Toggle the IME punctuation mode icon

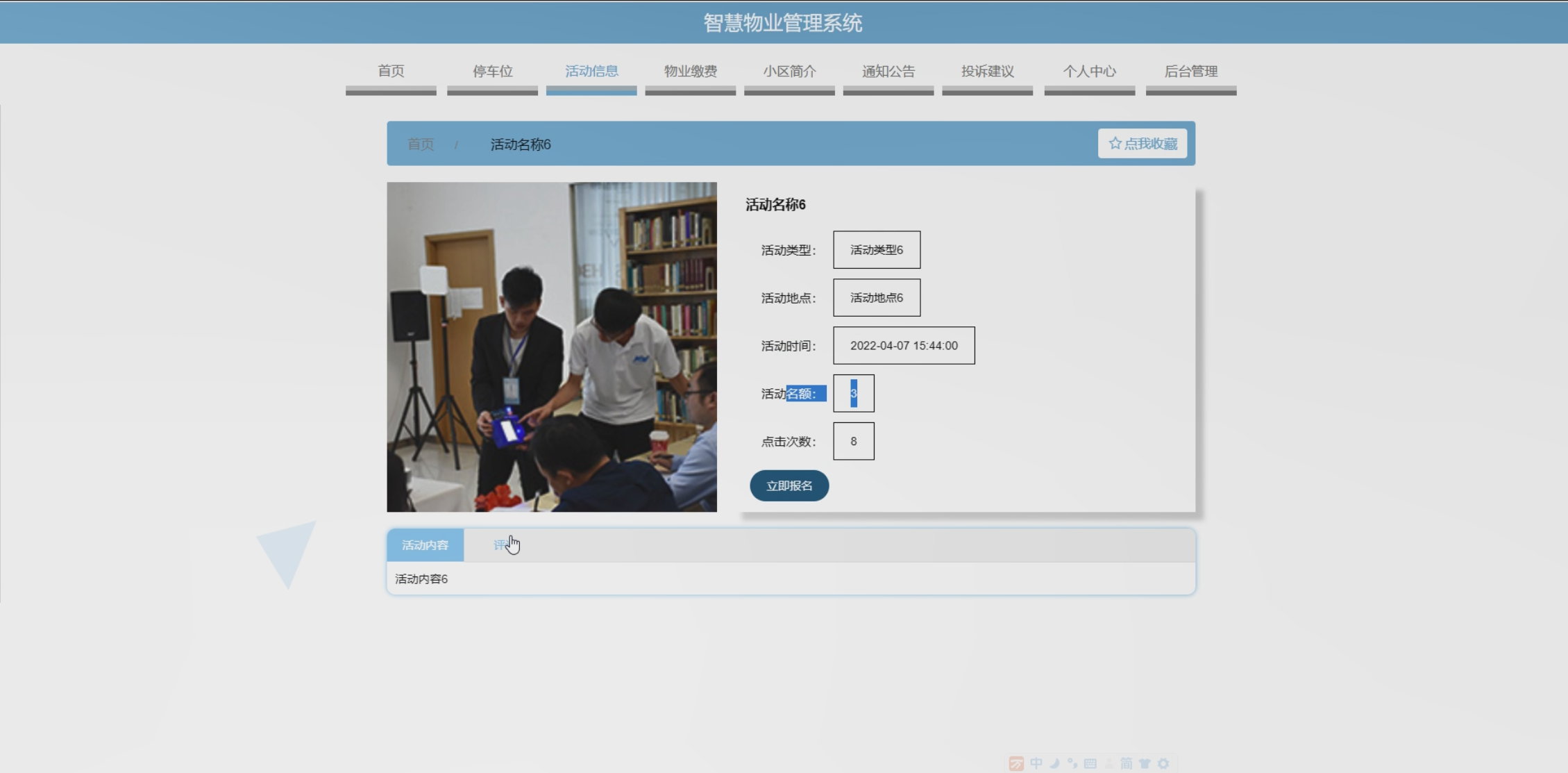click(x=1072, y=763)
